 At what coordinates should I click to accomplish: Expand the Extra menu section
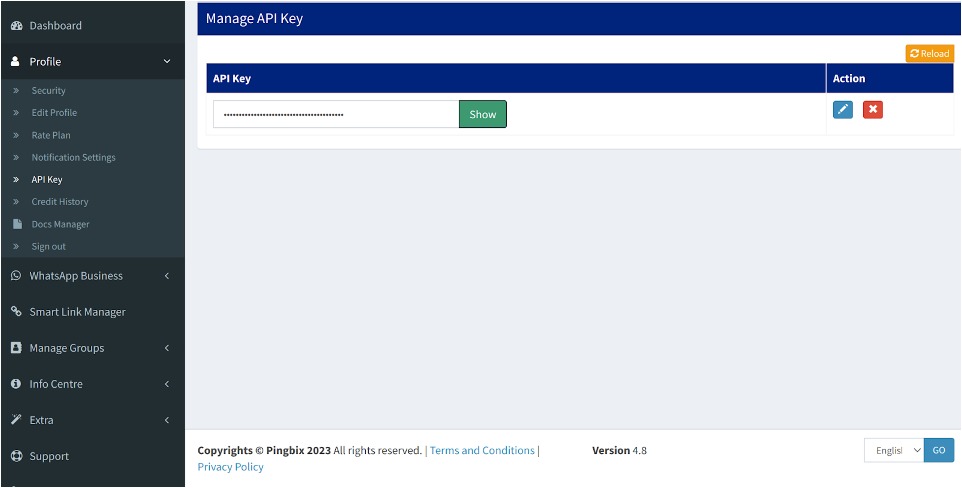pos(167,420)
